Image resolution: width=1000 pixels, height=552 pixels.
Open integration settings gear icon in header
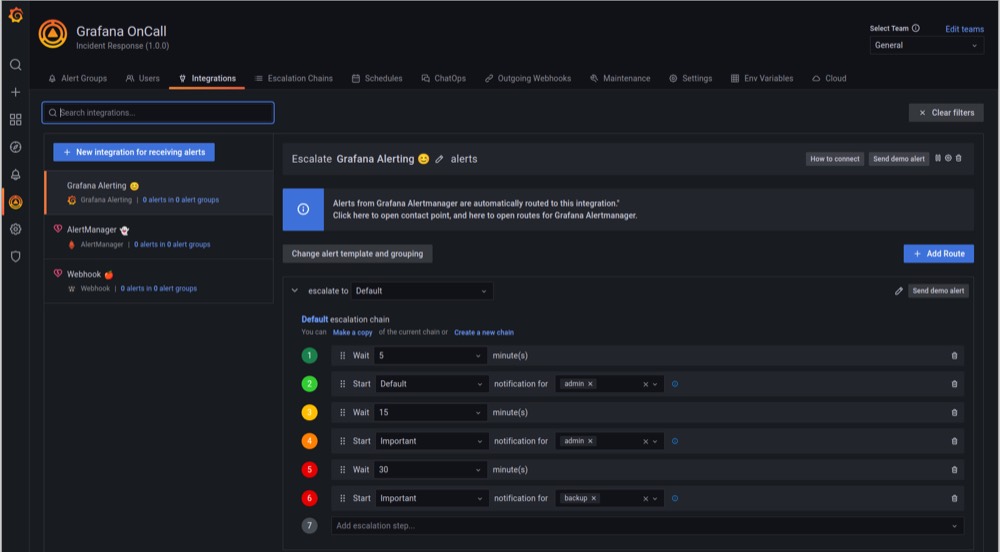coord(948,158)
